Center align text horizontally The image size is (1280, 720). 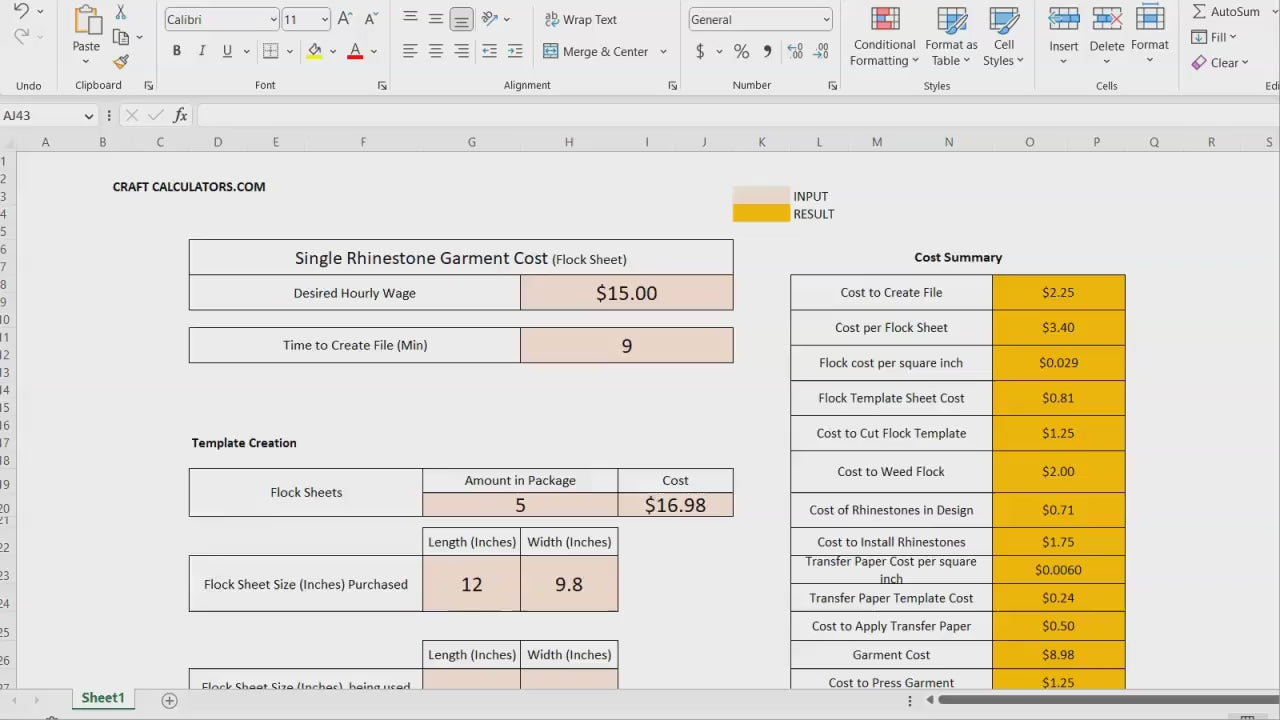click(x=436, y=51)
